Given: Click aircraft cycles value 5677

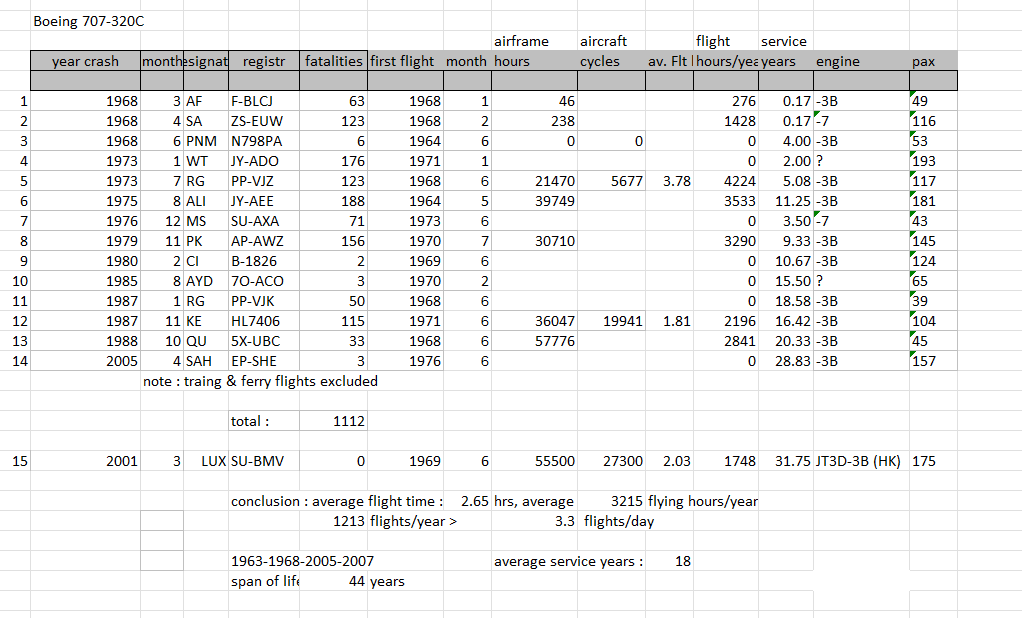Looking at the screenshot, I should (x=611, y=181).
